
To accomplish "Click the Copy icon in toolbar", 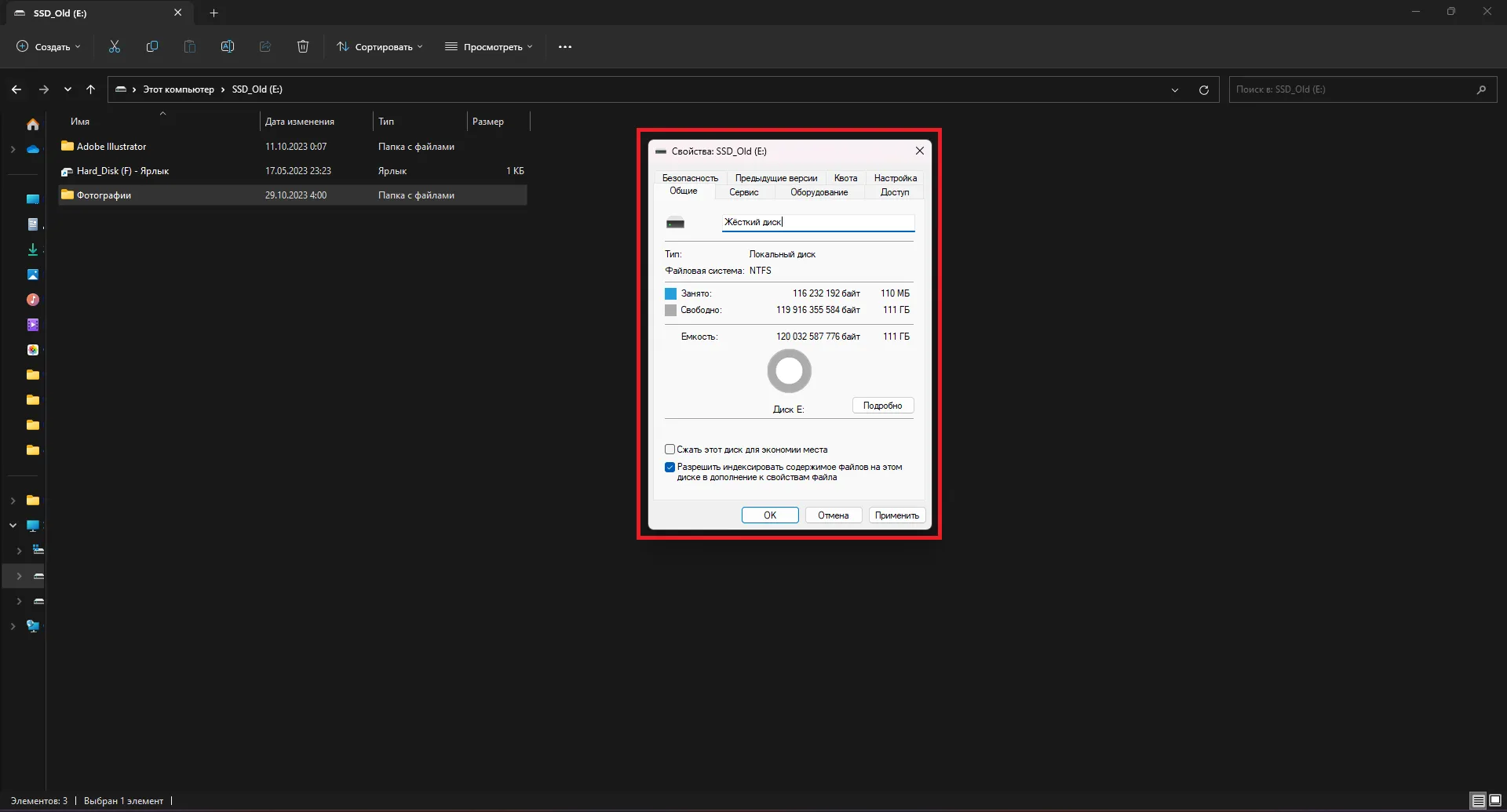I will coord(152,47).
